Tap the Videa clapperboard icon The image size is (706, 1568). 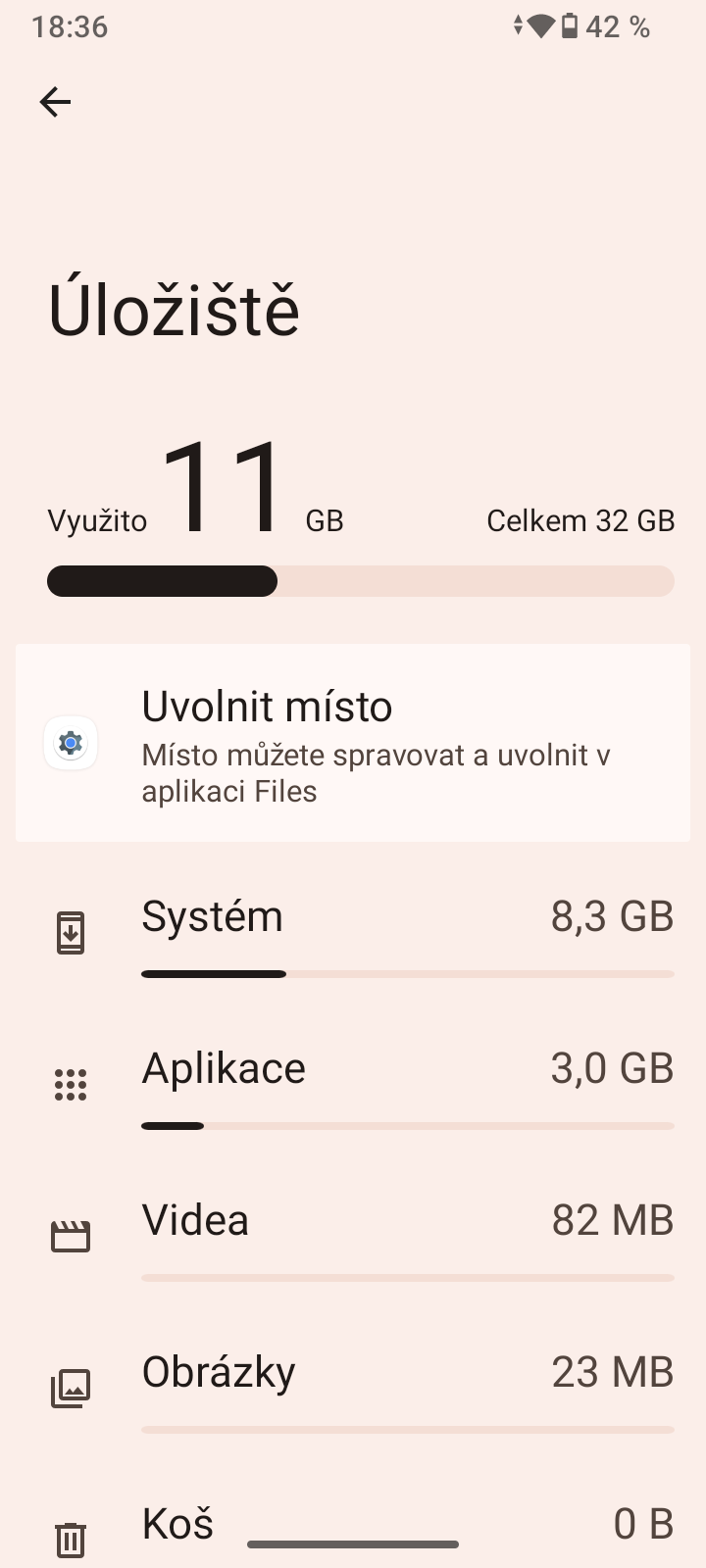pos(71,1236)
